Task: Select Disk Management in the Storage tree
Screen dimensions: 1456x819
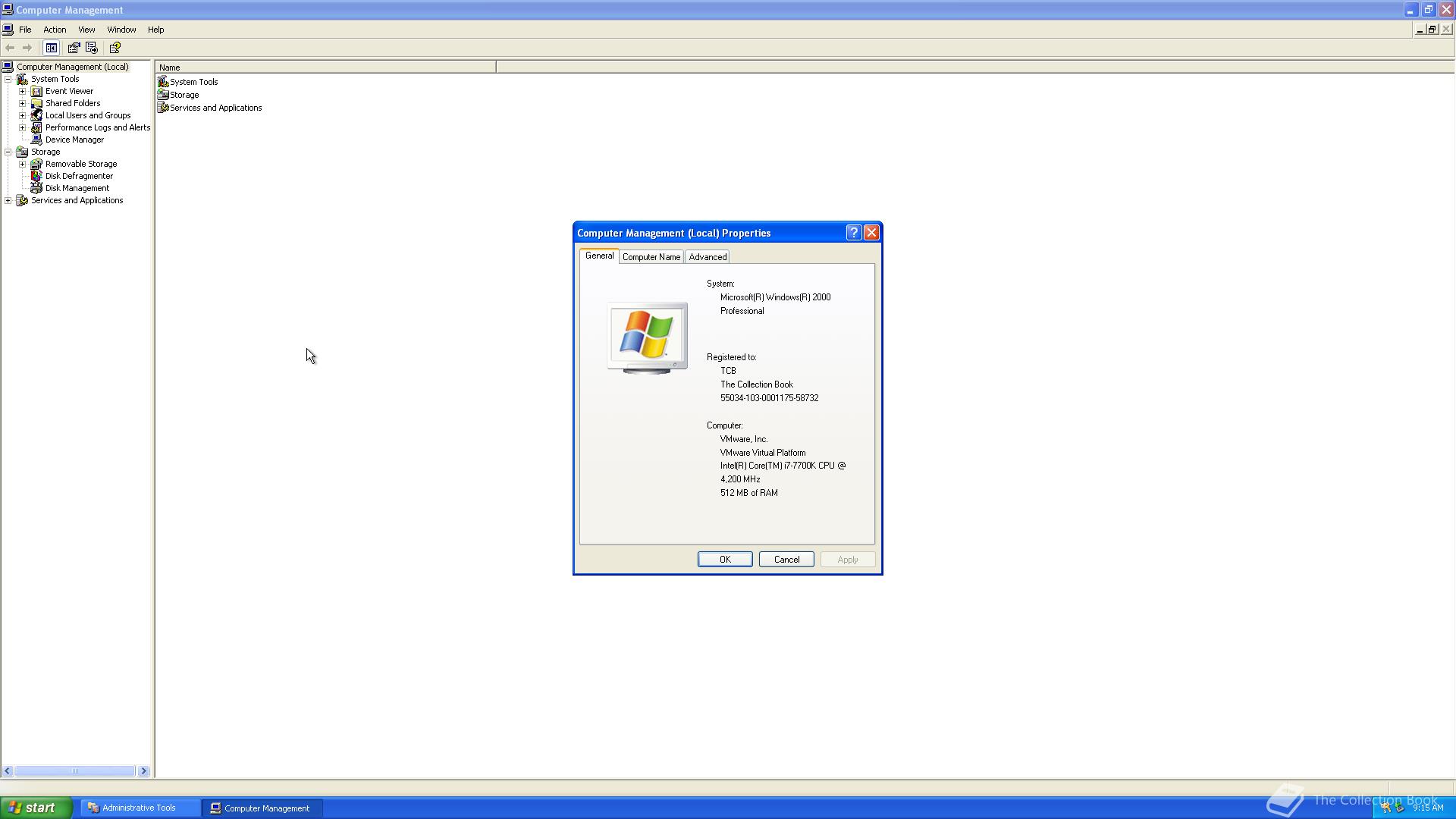Action: (x=77, y=188)
